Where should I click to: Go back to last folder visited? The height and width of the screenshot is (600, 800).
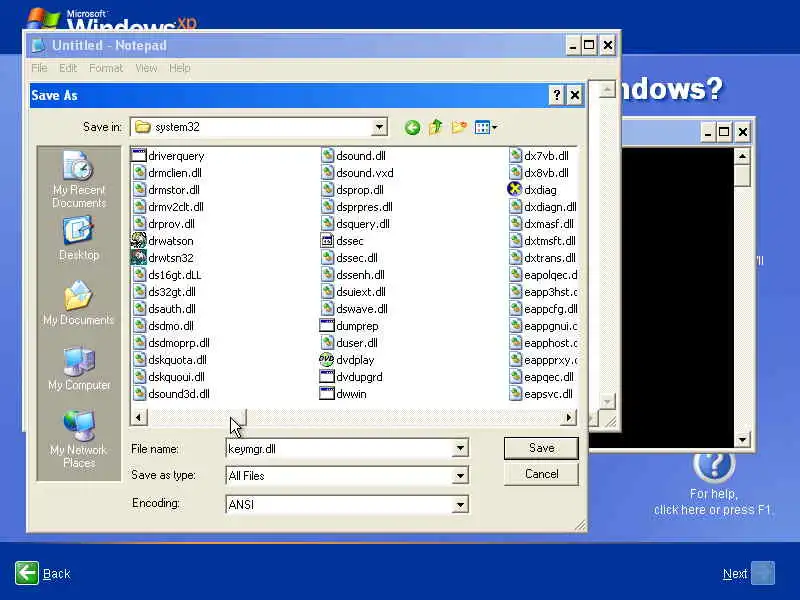click(x=412, y=127)
